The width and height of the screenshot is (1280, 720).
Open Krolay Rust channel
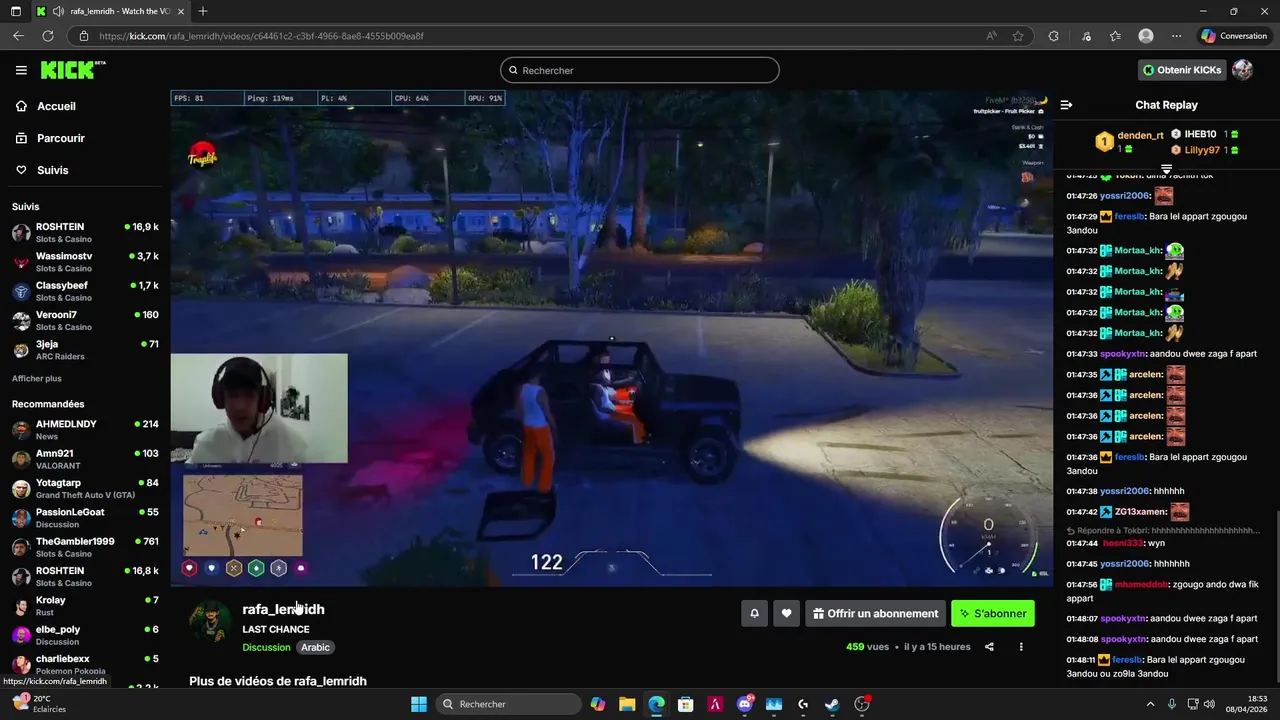coord(85,606)
